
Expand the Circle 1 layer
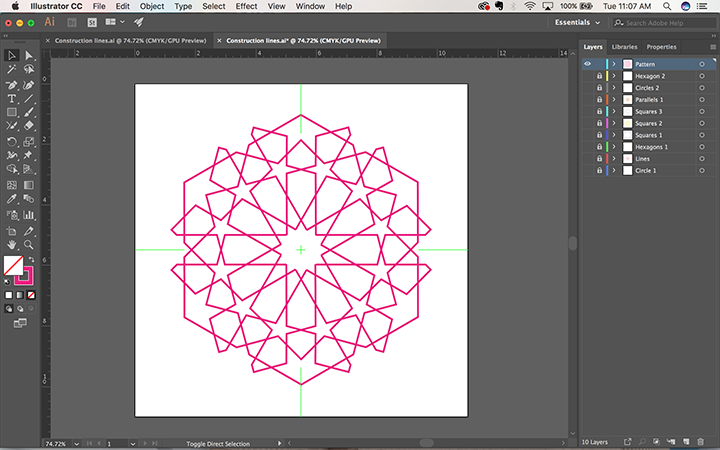[x=614, y=170]
